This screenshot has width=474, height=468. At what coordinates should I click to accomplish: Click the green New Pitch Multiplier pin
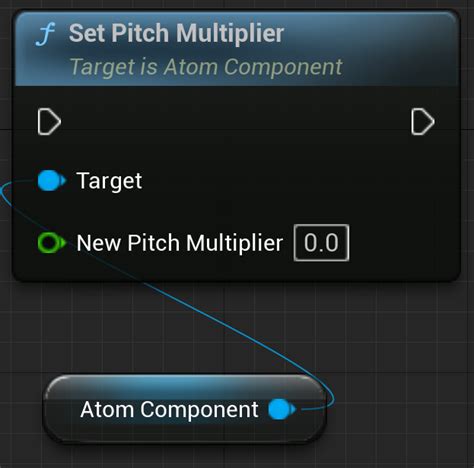point(51,243)
